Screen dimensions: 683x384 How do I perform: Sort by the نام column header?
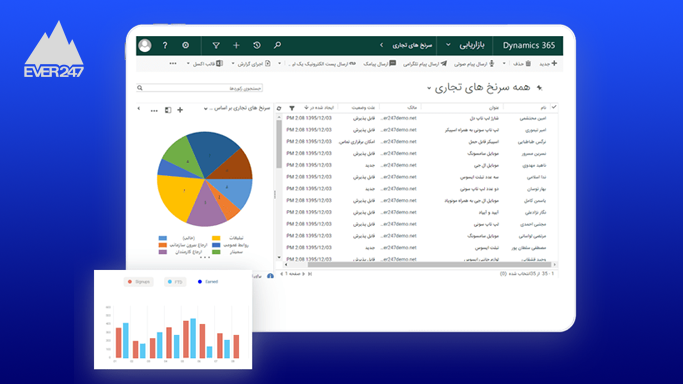click(543, 108)
